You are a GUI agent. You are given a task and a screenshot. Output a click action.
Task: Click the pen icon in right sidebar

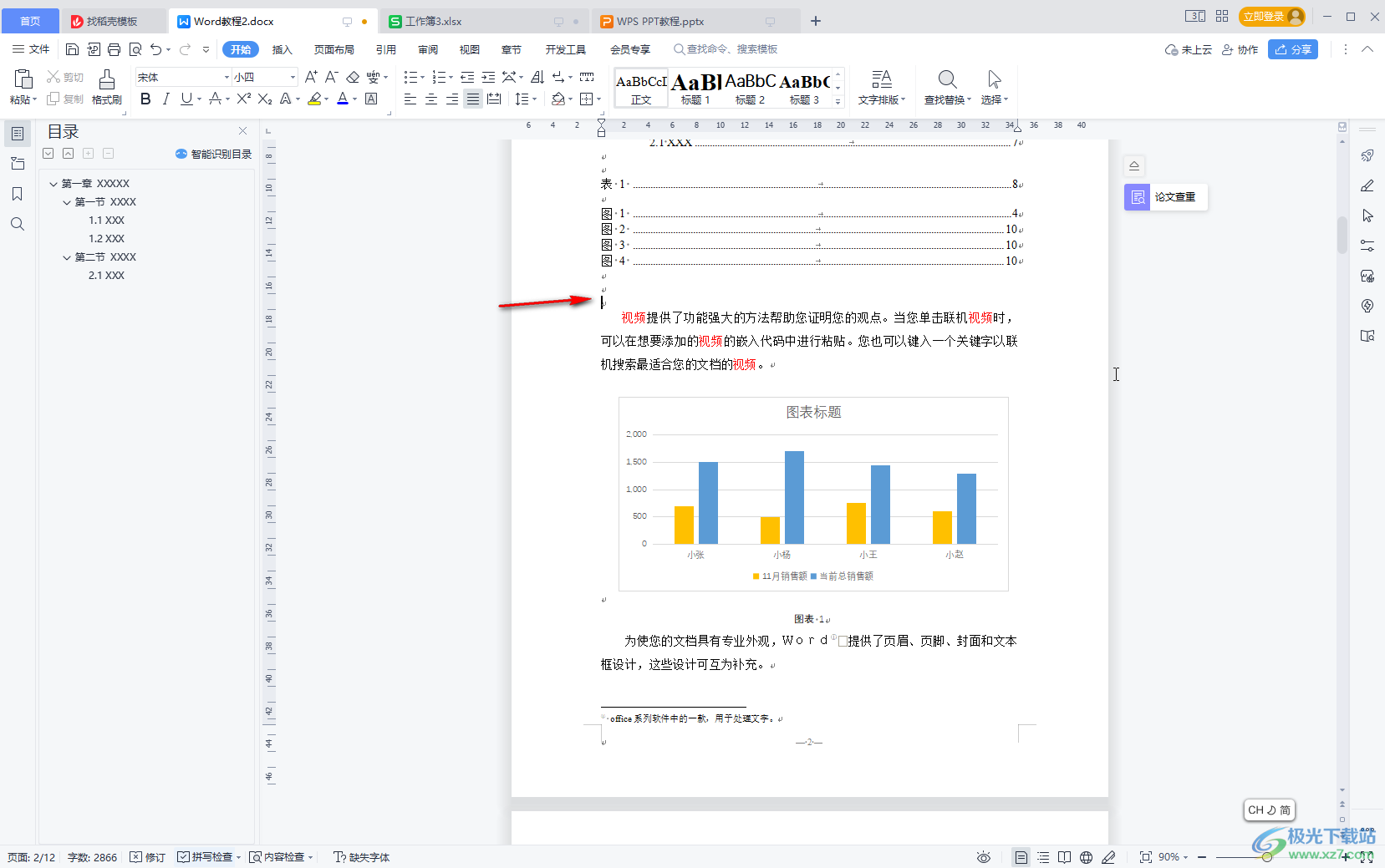click(x=1367, y=185)
